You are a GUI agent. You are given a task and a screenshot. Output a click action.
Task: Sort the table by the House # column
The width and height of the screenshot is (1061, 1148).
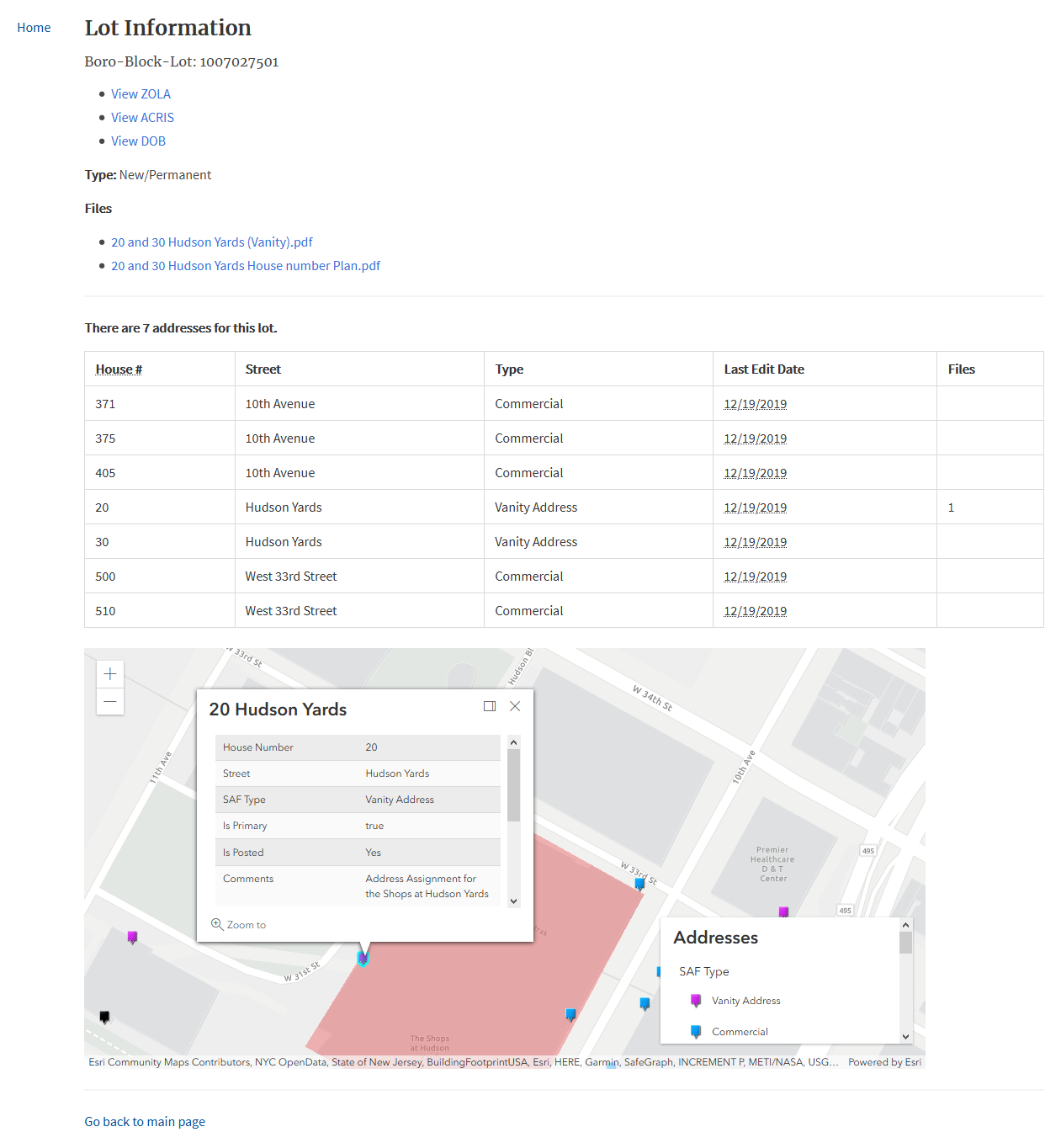pyautogui.click(x=119, y=369)
